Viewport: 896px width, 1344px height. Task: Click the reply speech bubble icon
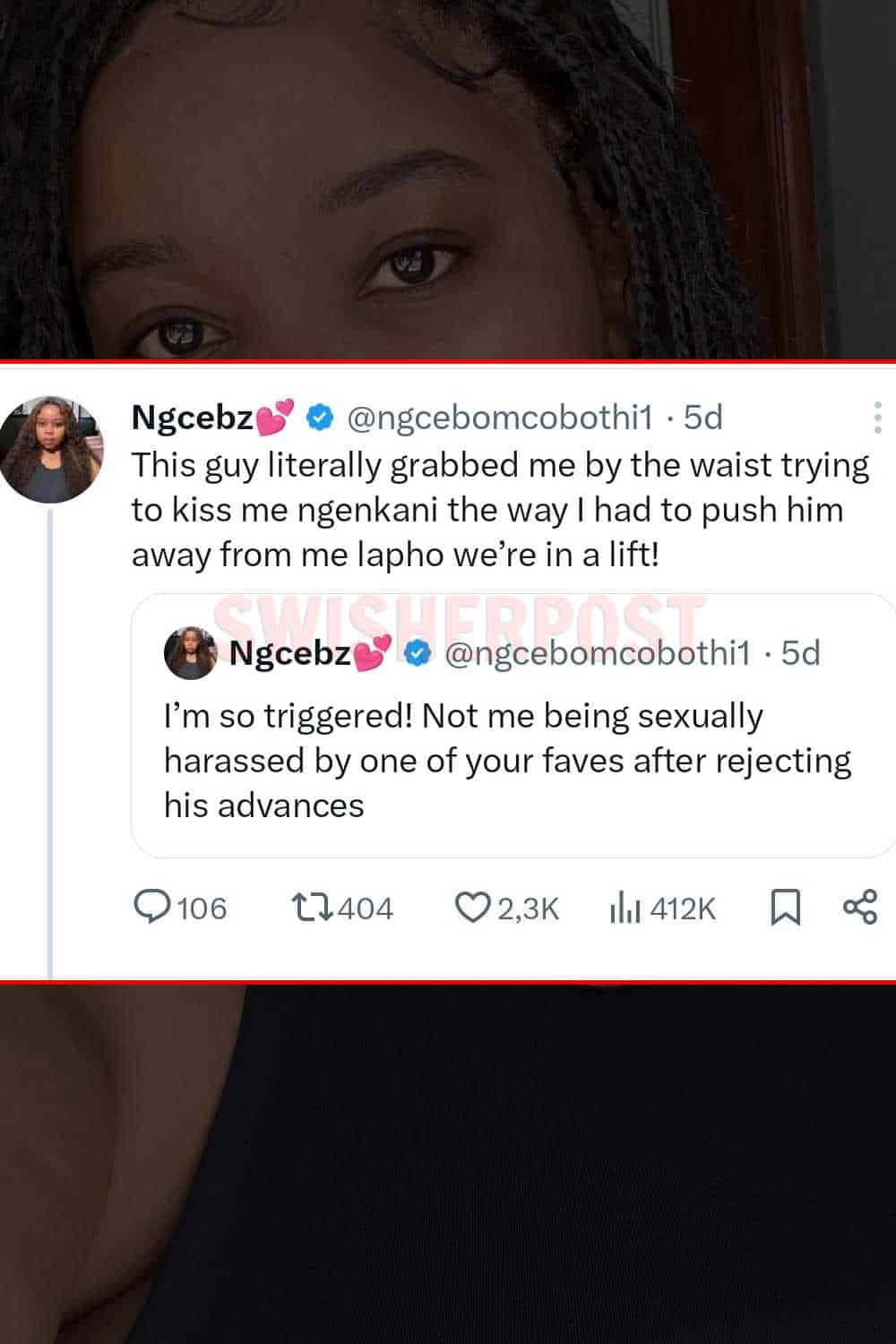click(152, 907)
